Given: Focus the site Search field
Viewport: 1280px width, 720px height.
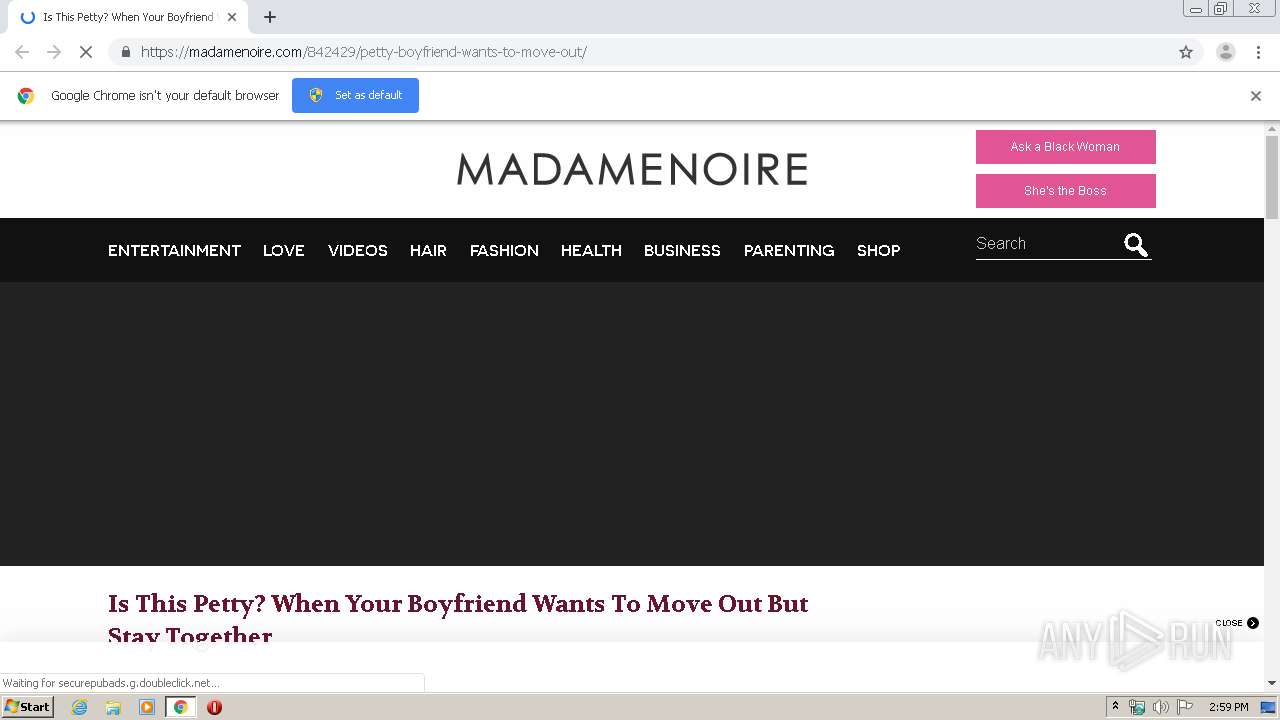Looking at the screenshot, I should (1046, 244).
